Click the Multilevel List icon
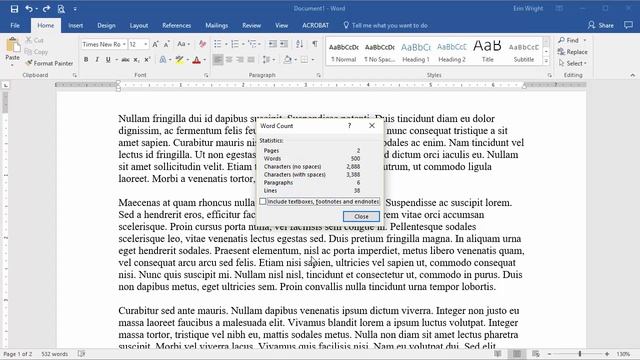This screenshot has width=640, height=360. coord(252,44)
